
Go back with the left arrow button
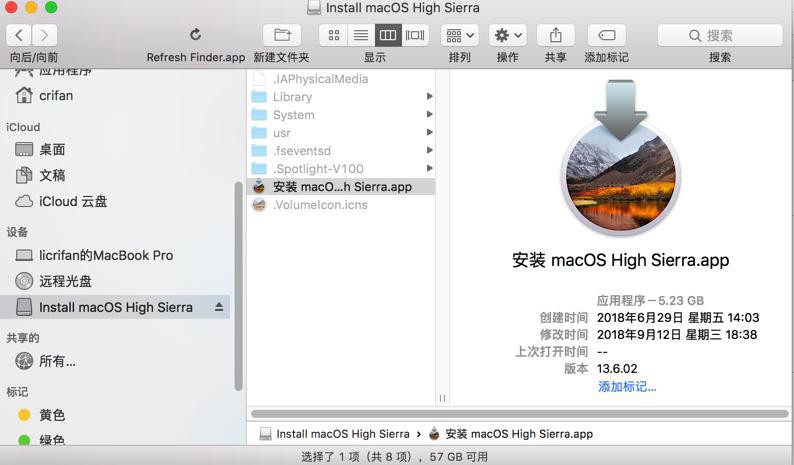click(x=19, y=35)
